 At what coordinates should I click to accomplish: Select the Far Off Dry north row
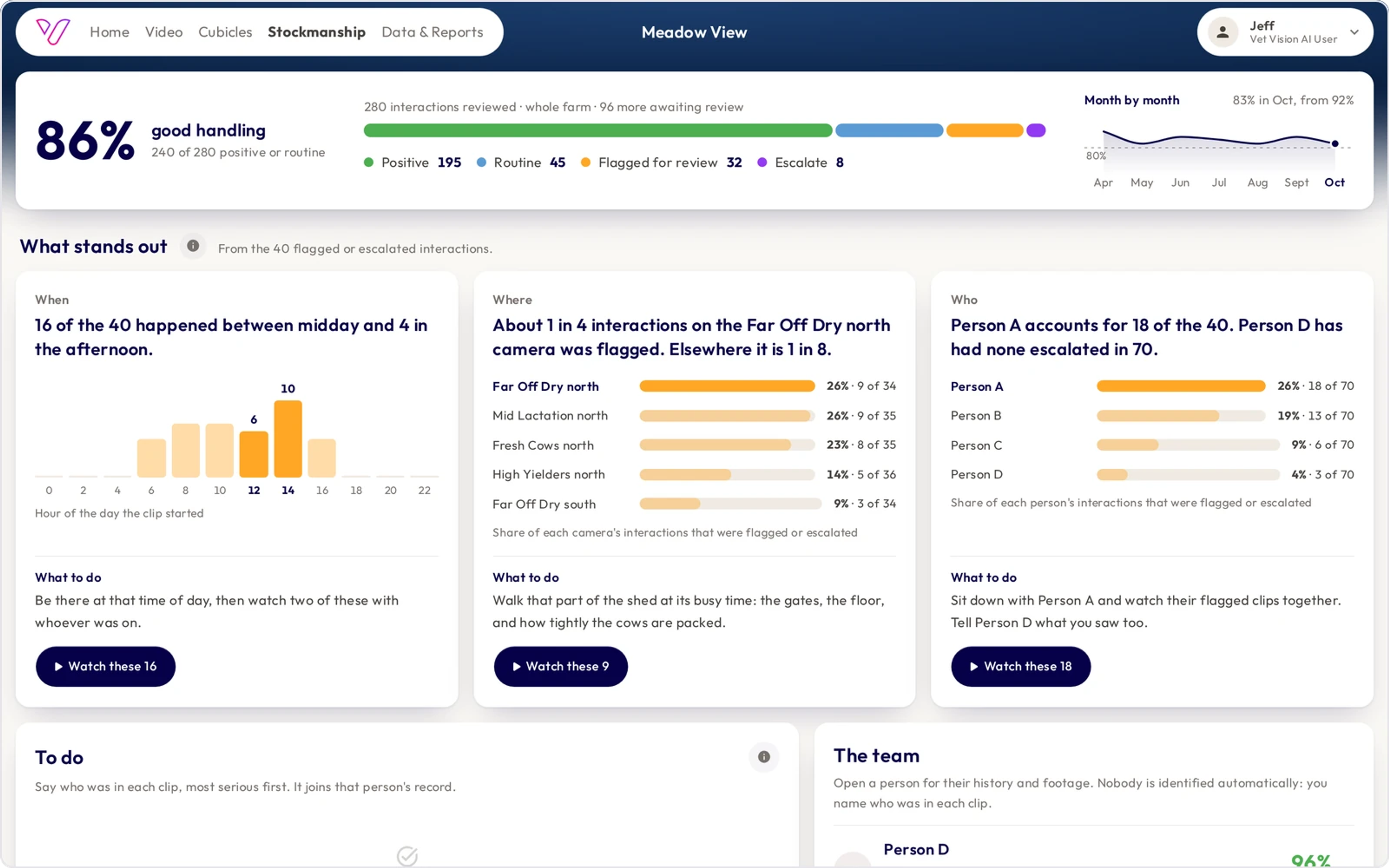[x=694, y=386]
